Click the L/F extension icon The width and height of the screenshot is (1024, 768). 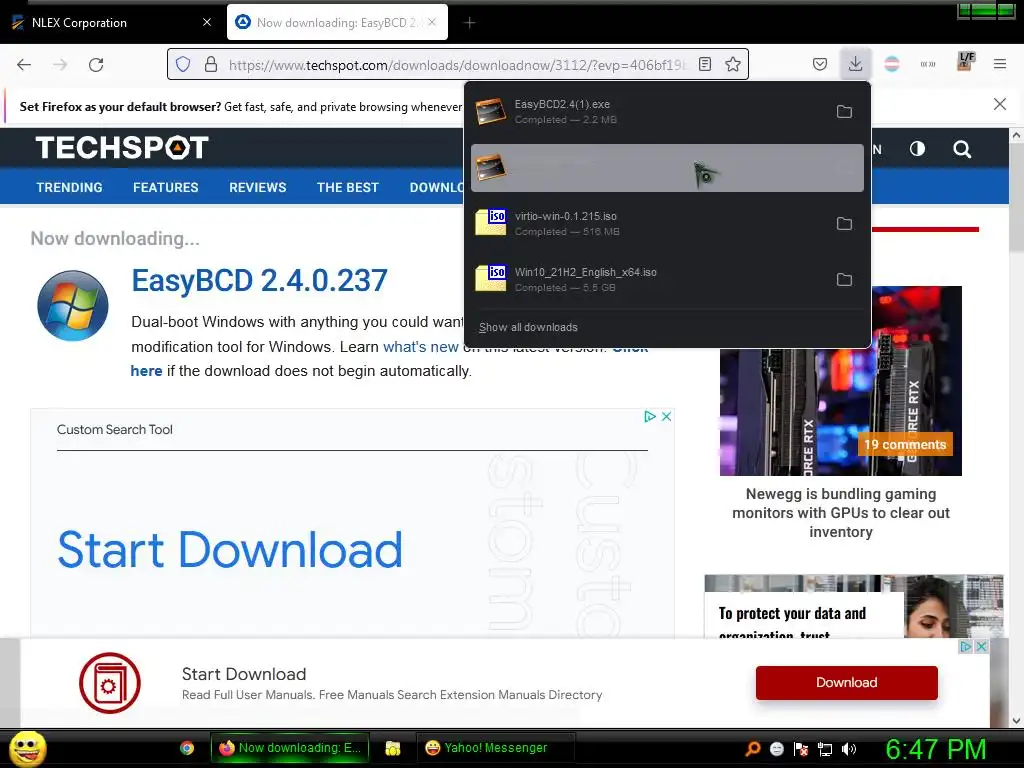(x=965, y=61)
